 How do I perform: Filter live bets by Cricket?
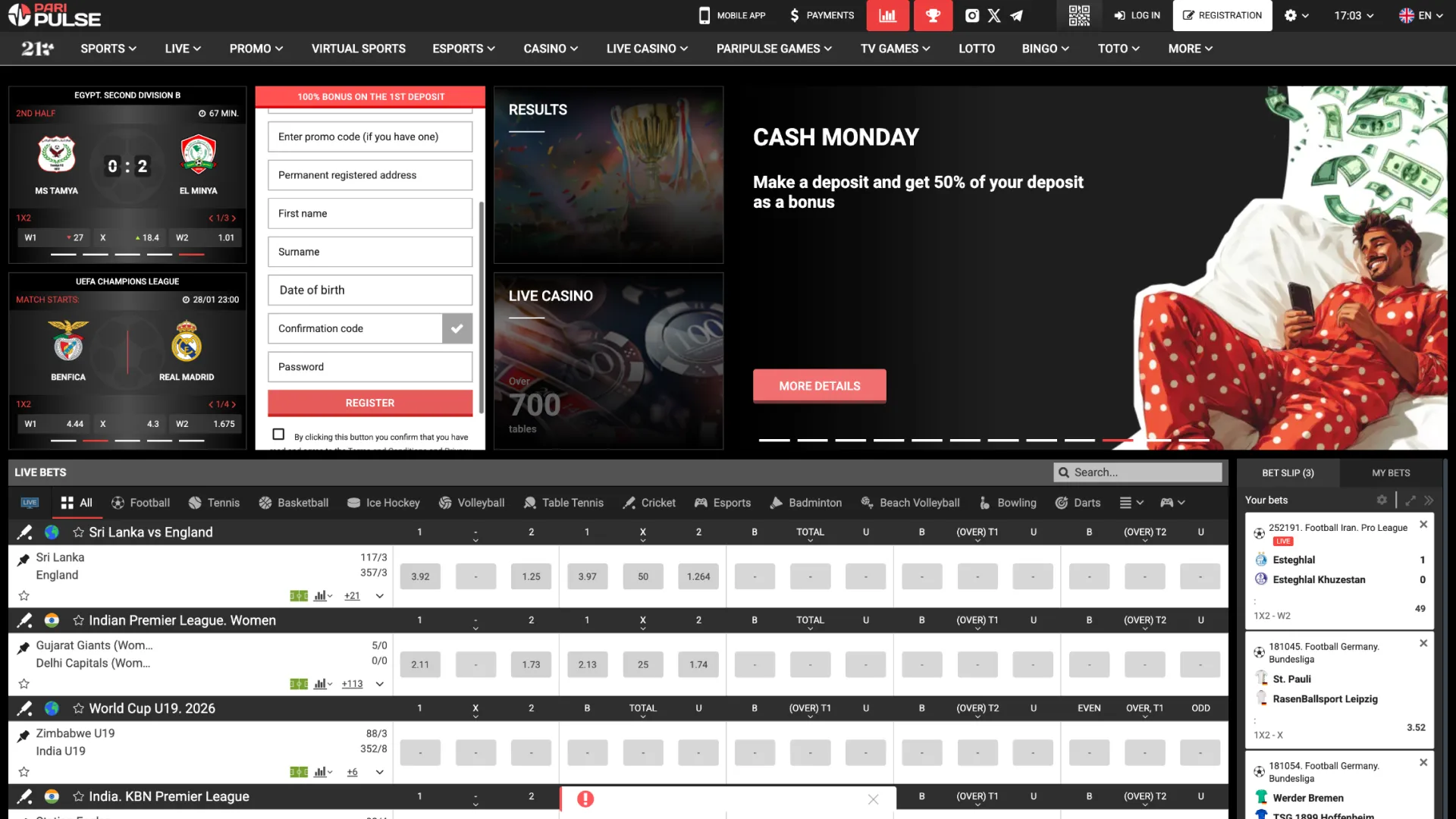point(649,503)
